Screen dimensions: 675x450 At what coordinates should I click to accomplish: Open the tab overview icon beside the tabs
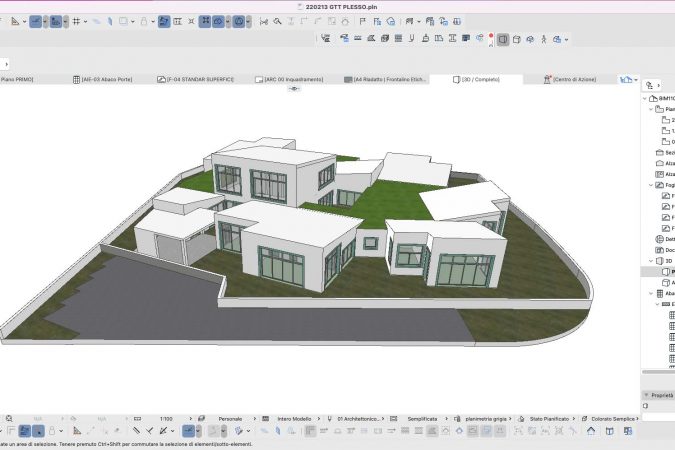point(628,79)
